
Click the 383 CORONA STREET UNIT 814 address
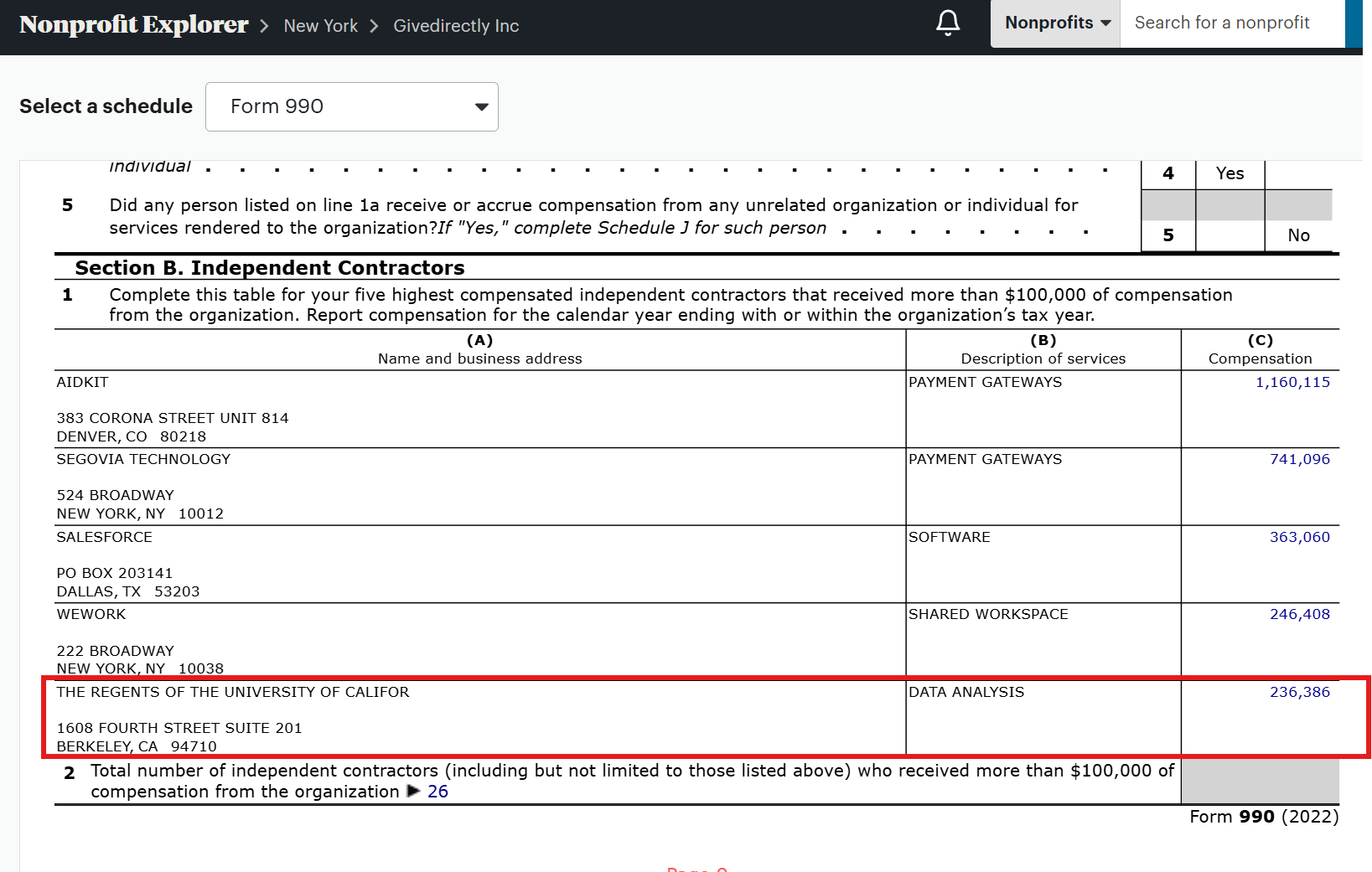point(173,418)
